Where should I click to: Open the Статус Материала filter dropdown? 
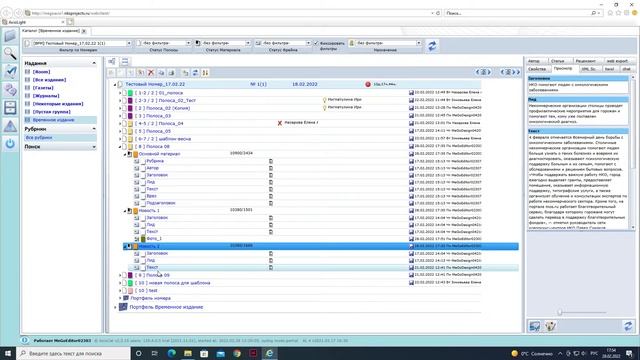(248, 43)
